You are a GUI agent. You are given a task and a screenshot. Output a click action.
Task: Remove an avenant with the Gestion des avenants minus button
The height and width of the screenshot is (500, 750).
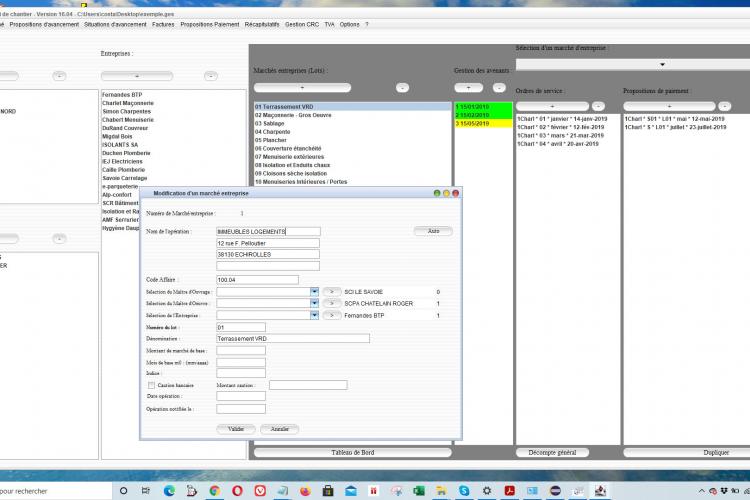point(499,88)
